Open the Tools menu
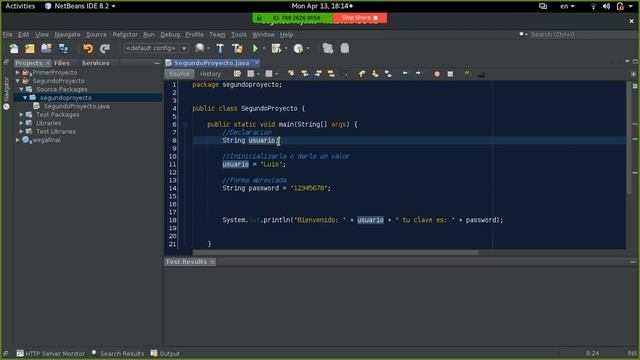 pyautogui.click(x=239, y=35)
